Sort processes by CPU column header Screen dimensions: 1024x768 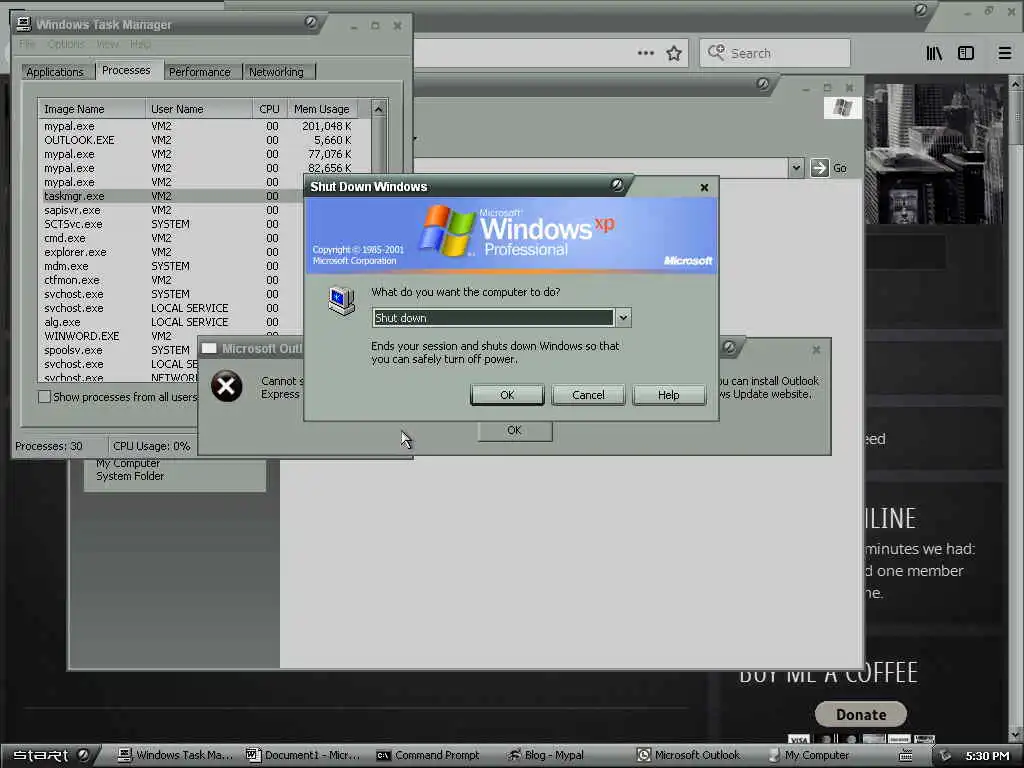tap(269, 109)
